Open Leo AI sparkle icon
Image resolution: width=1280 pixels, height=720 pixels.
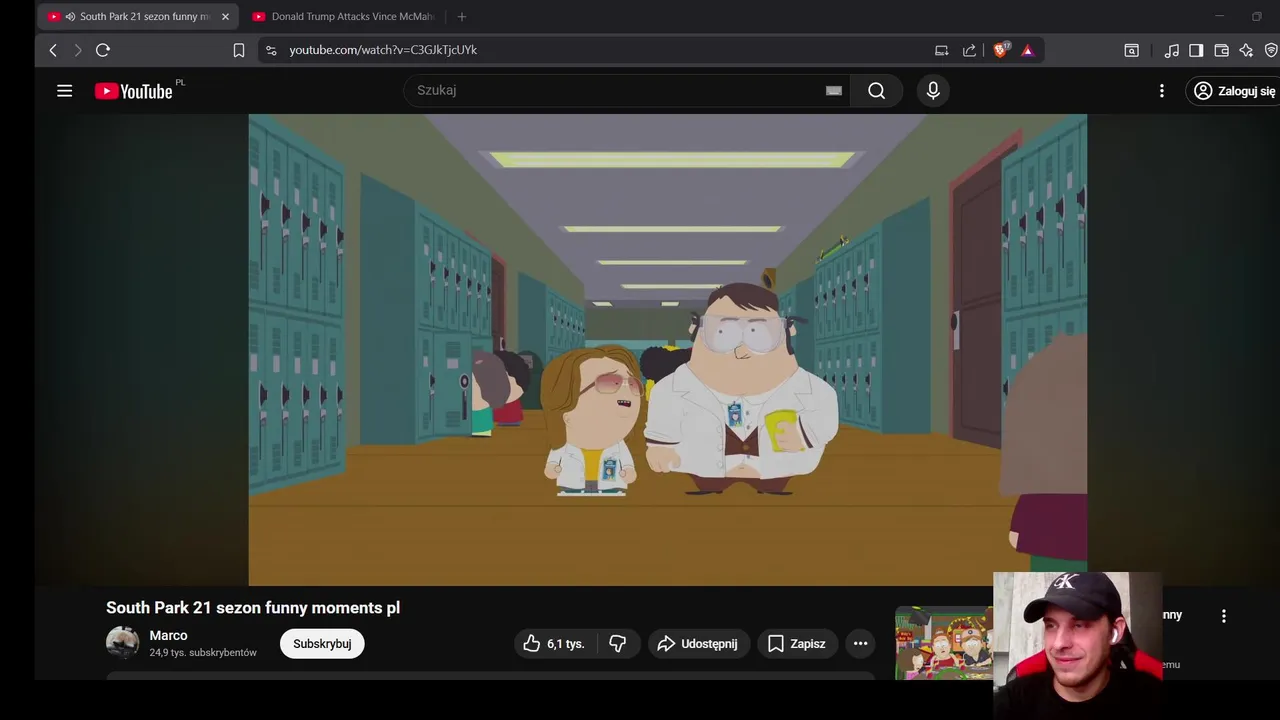1246,50
